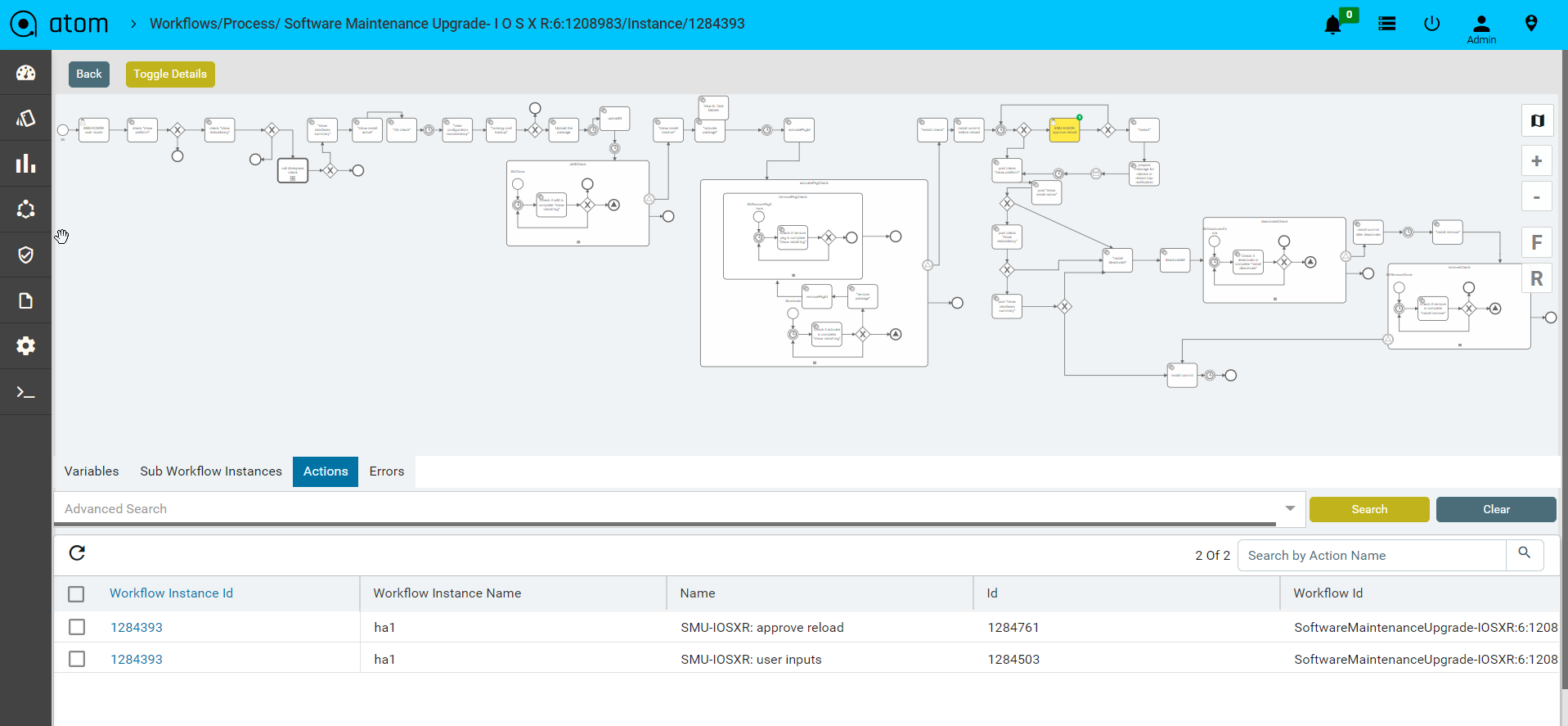Click the page vertical scrollbar

(x=1563, y=368)
